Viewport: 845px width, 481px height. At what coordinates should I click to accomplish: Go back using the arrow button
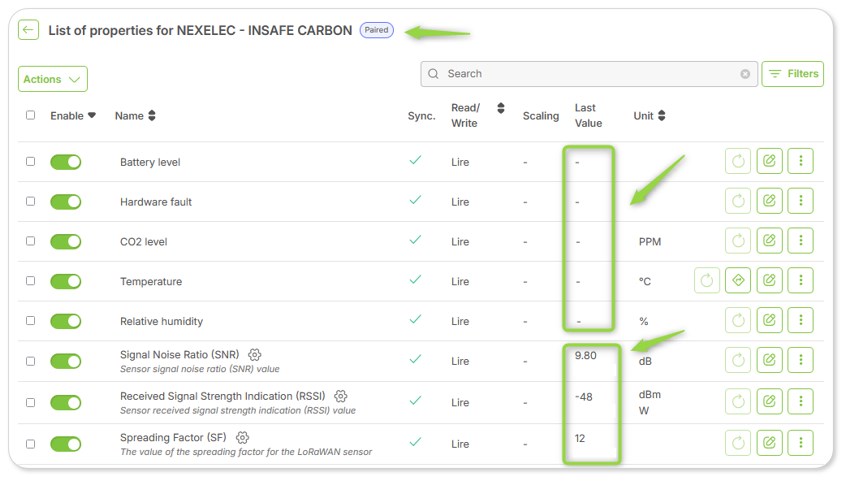click(x=28, y=30)
